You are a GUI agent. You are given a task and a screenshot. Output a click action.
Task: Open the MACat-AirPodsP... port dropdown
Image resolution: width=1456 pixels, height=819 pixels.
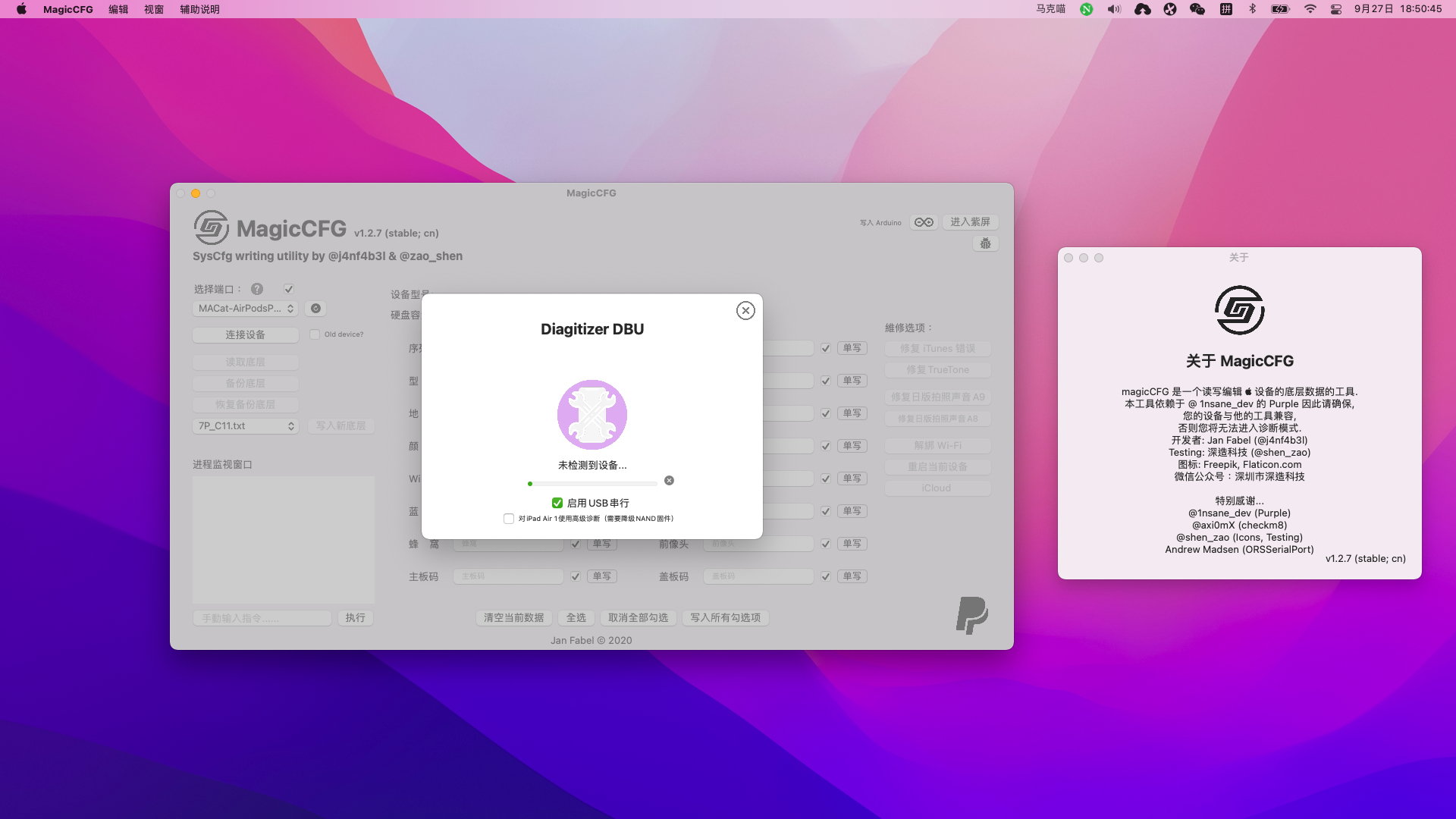[x=246, y=309]
